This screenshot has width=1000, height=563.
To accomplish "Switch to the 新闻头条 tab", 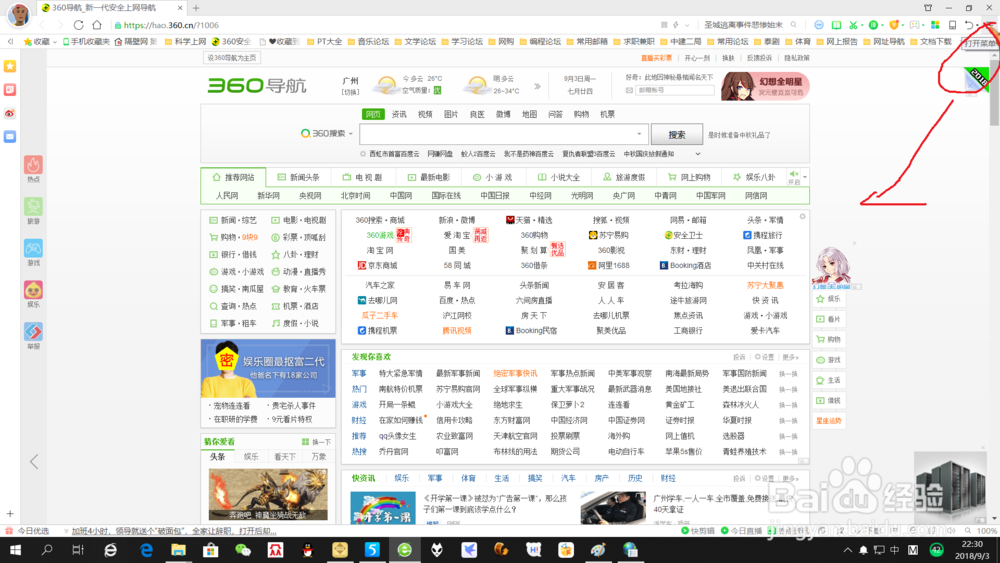I will (x=298, y=177).
